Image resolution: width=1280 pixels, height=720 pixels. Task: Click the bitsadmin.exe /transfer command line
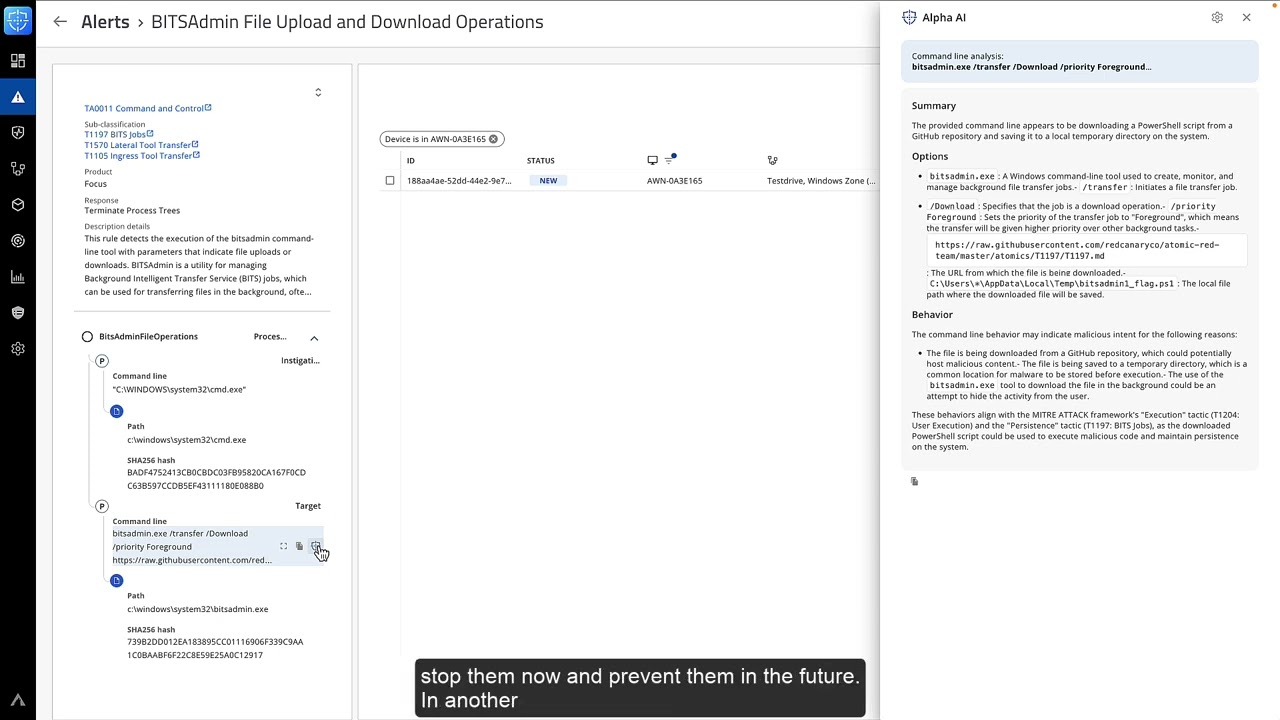pos(192,547)
